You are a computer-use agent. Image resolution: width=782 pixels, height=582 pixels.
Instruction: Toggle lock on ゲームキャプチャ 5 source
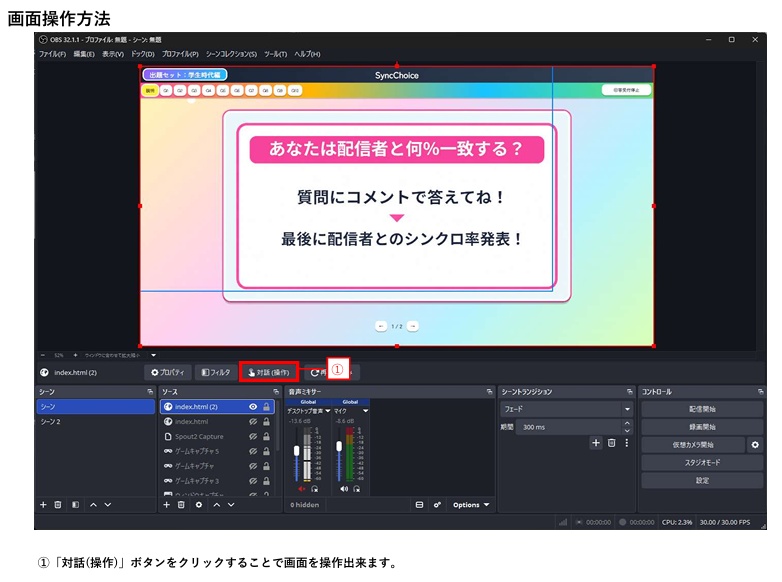pos(266,451)
